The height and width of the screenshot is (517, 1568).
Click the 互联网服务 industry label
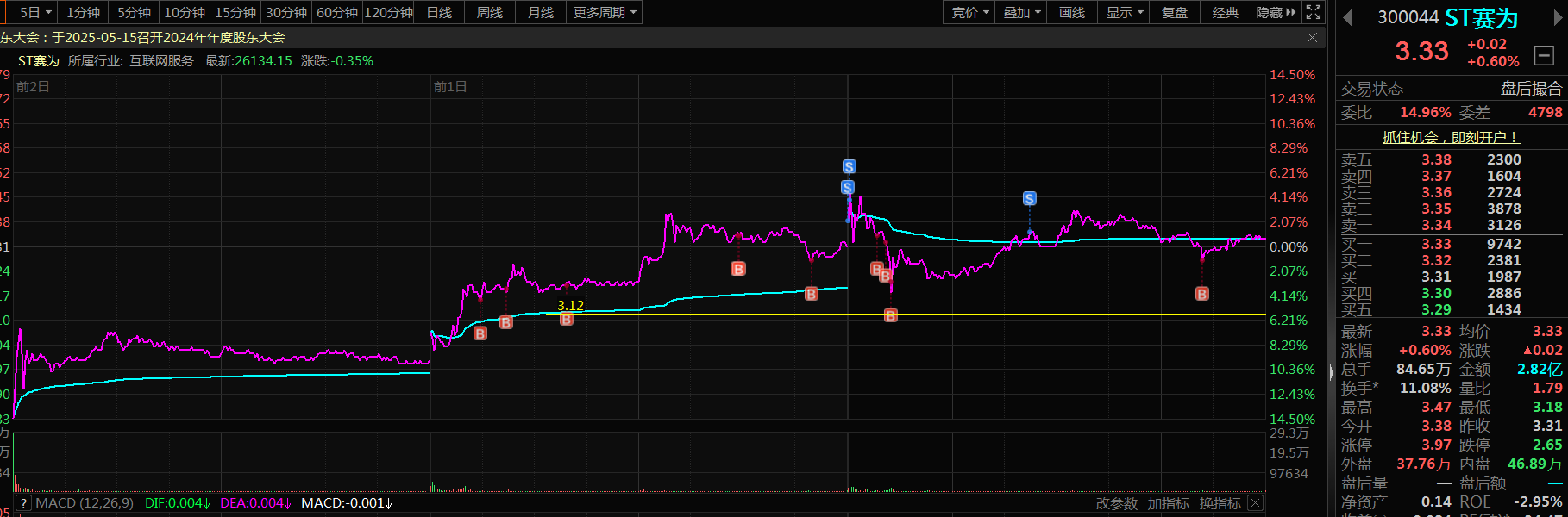click(x=162, y=61)
